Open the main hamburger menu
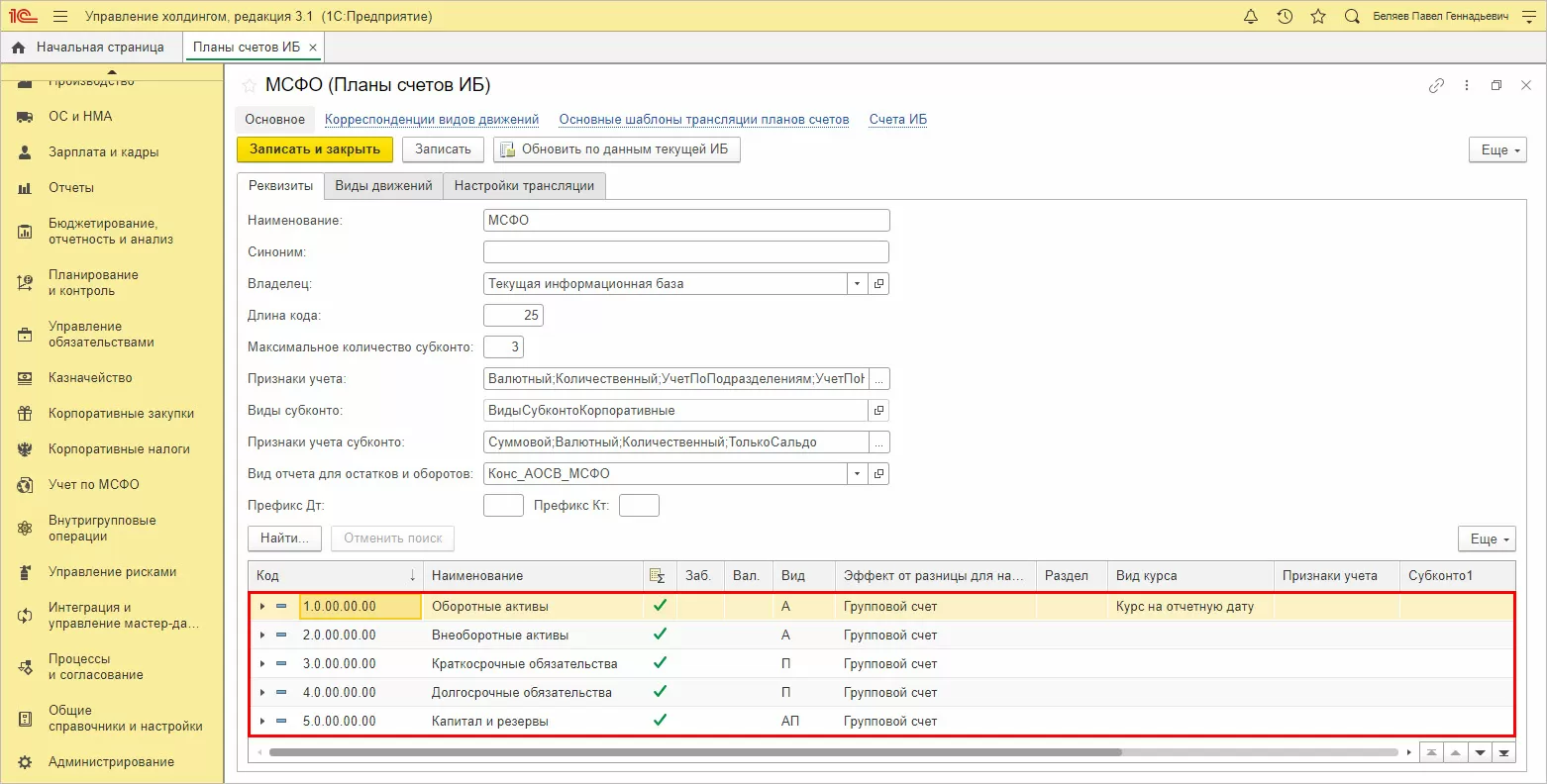Viewport: 1547px width, 784px height. click(x=60, y=17)
